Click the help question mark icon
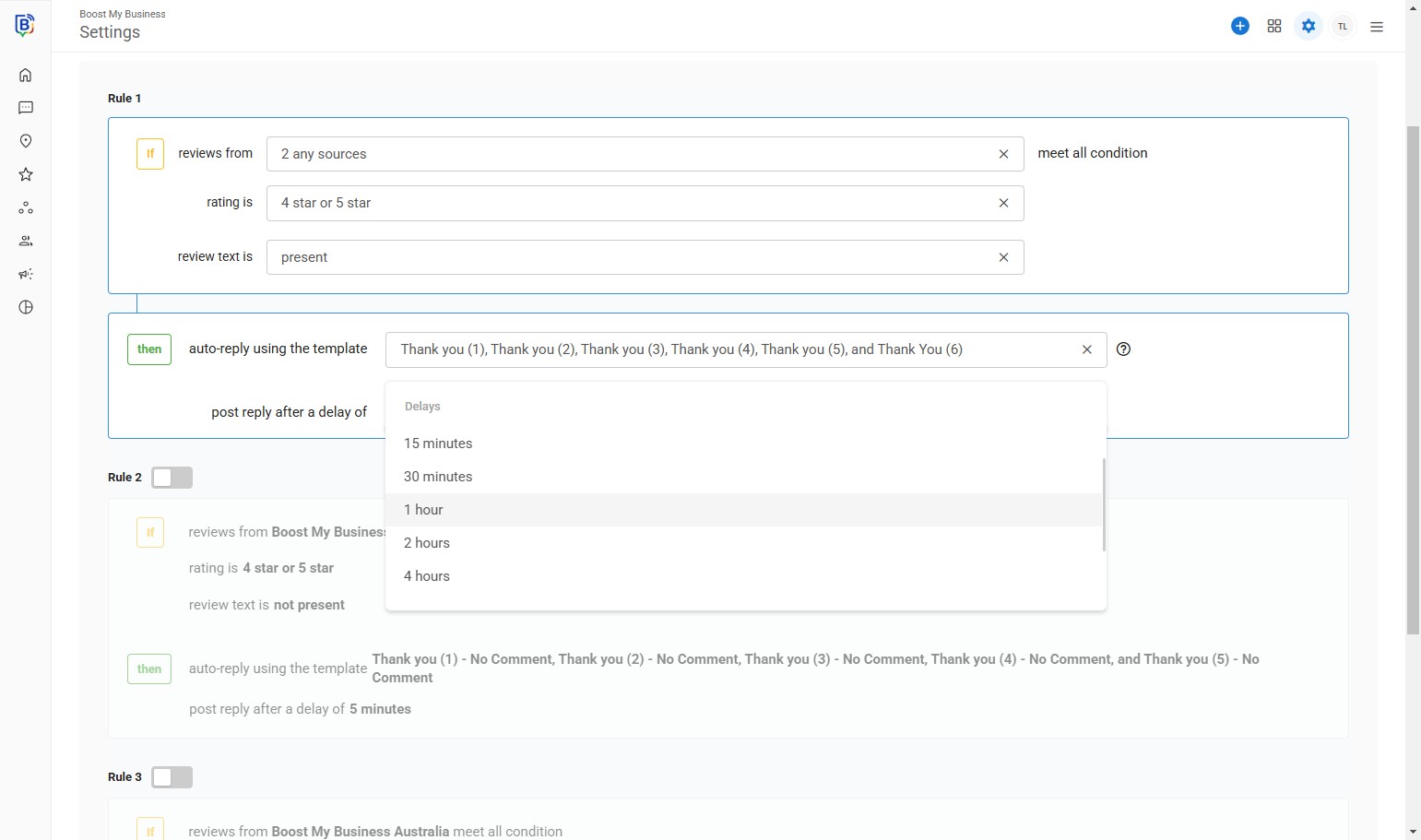 (1123, 349)
